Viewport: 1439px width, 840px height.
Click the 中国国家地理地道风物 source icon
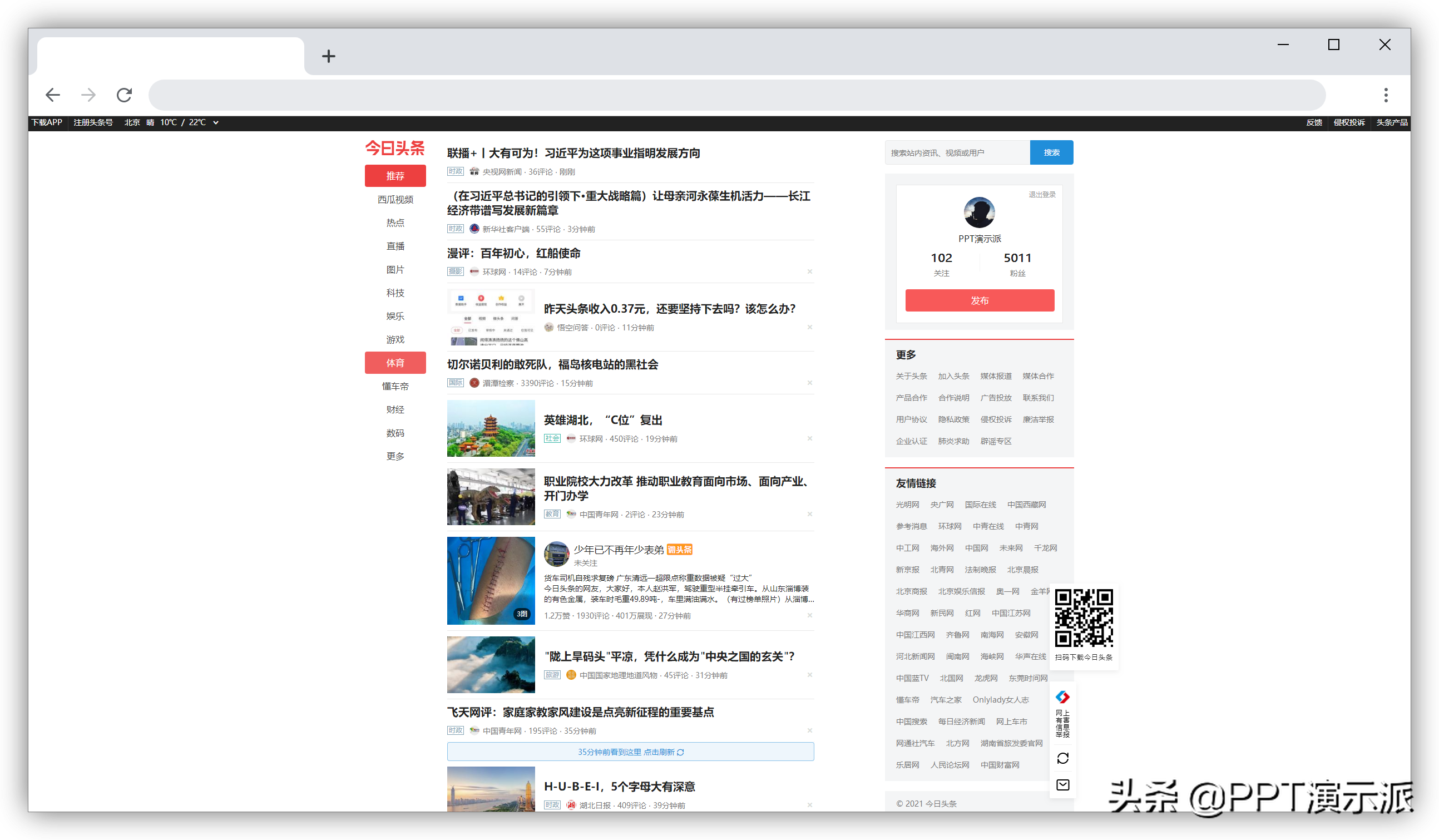(x=571, y=675)
